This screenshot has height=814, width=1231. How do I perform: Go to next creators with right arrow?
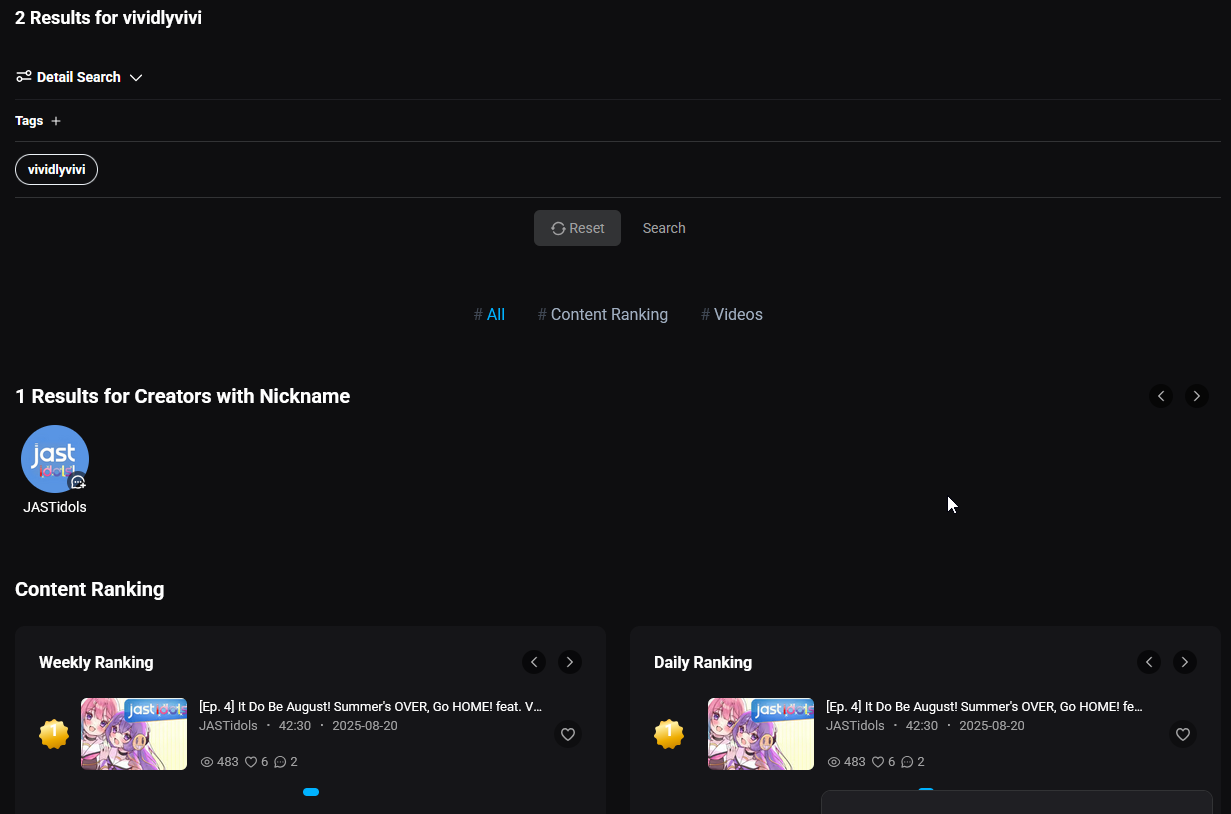point(1197,396)
